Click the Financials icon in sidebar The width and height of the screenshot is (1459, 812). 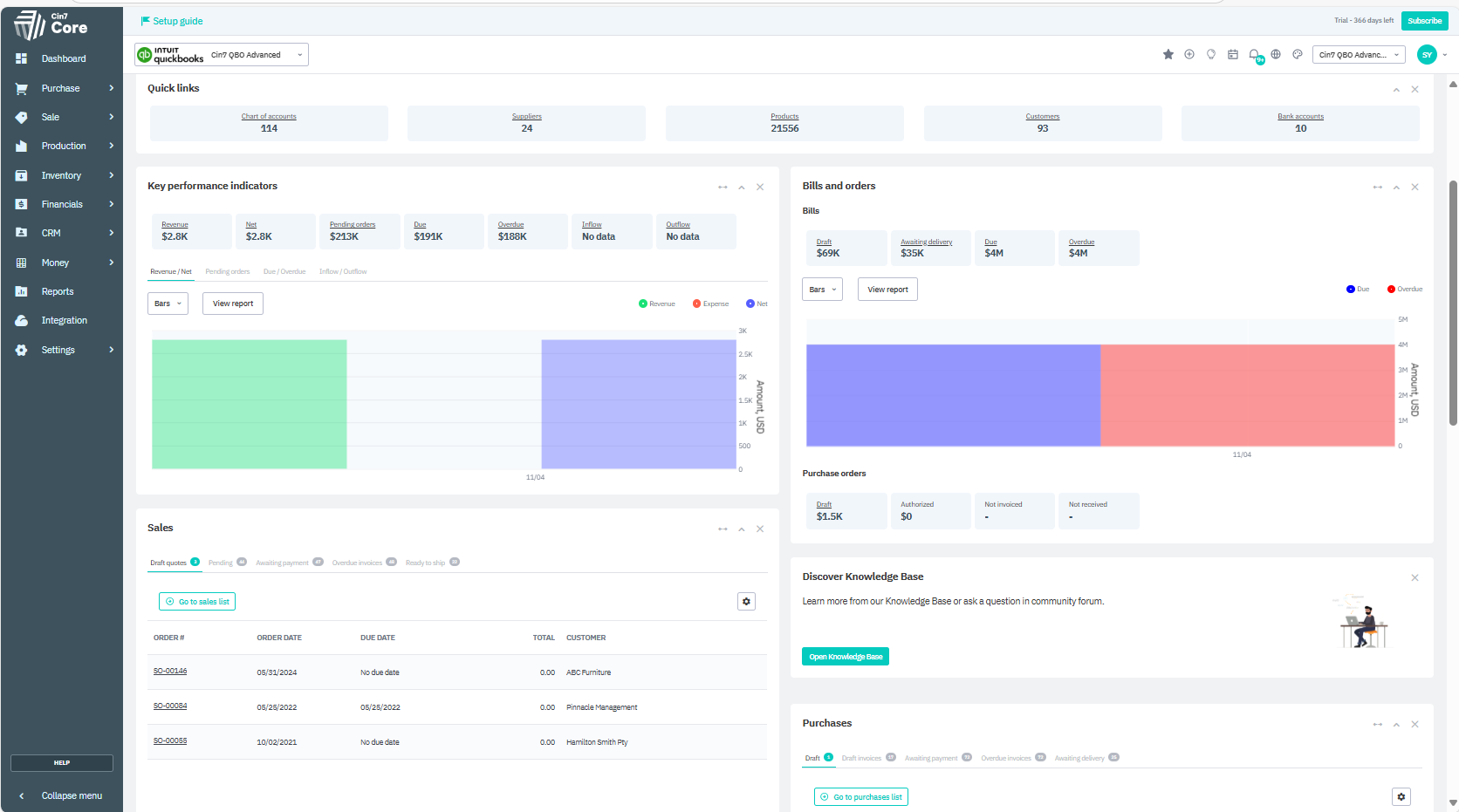click(22, 204)
